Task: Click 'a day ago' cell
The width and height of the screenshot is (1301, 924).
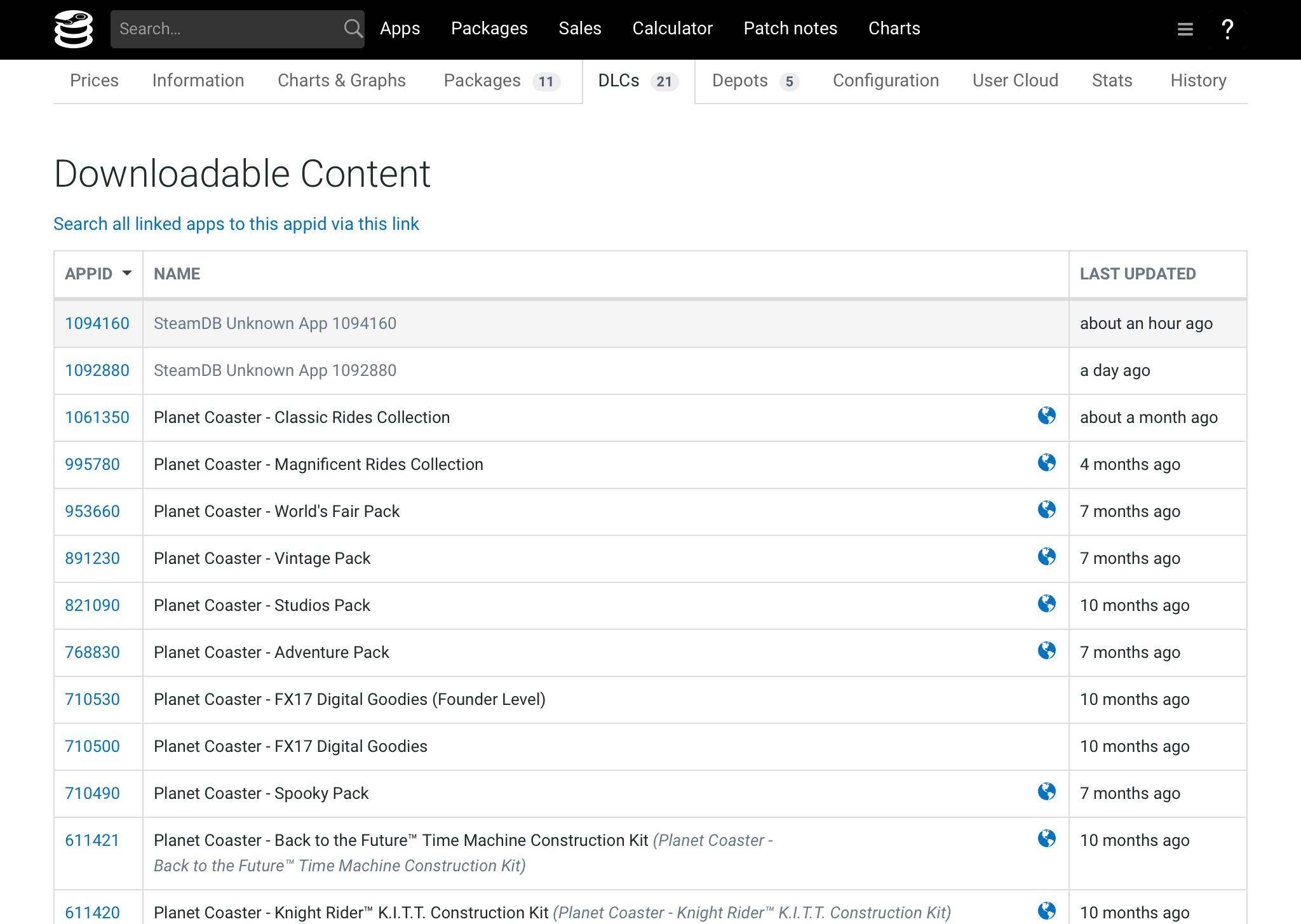Action: click(1157, 371)
